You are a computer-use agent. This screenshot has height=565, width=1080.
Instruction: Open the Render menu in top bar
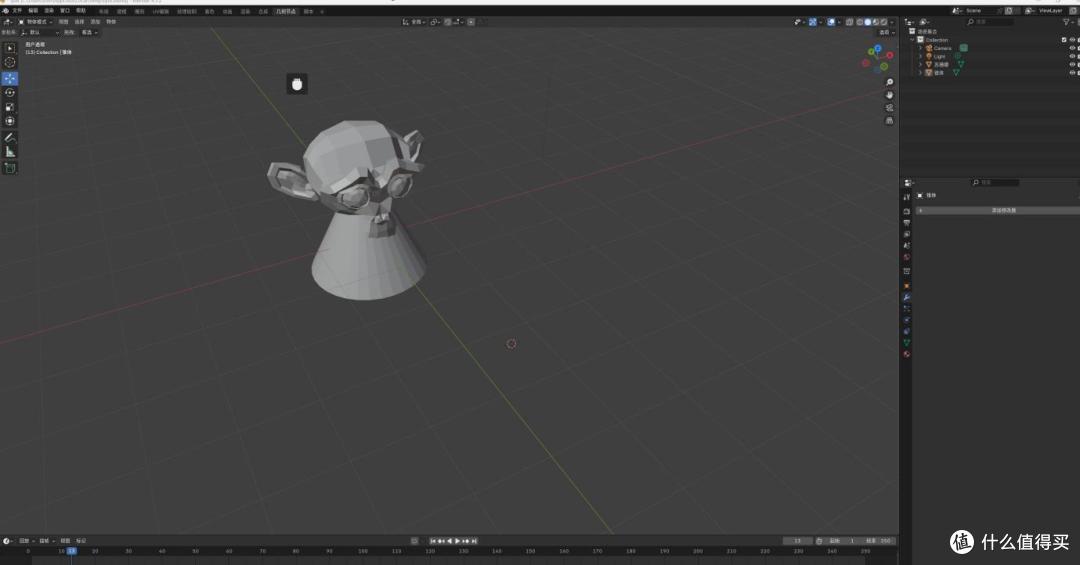[x=49, y=11]
